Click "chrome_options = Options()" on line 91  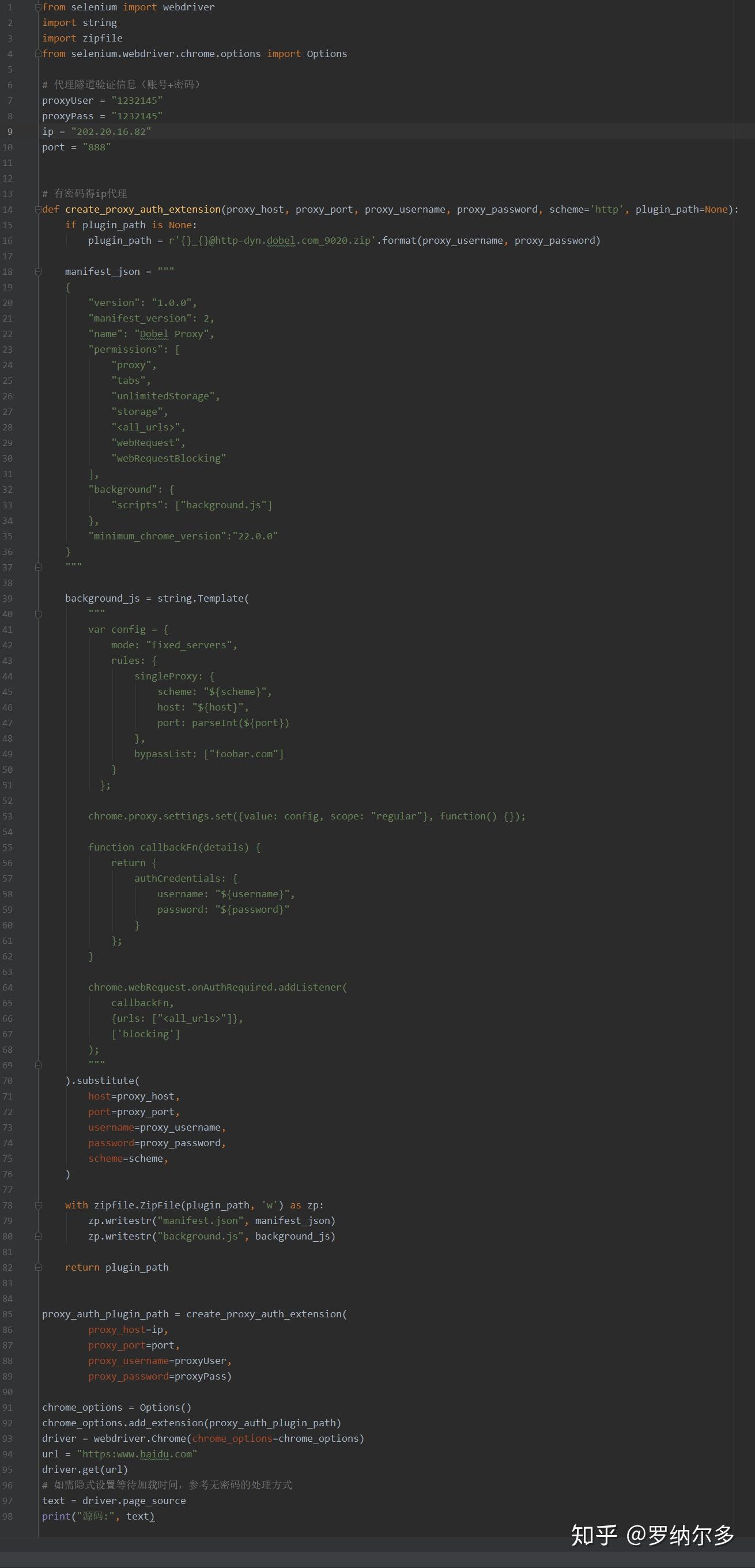click(x=117, y=1407)
